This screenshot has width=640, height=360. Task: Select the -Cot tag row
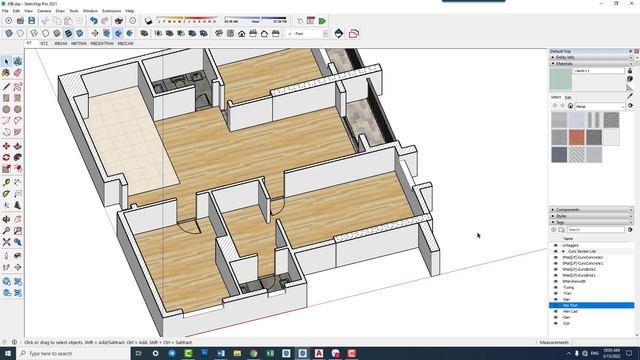(x=591, y=323)
